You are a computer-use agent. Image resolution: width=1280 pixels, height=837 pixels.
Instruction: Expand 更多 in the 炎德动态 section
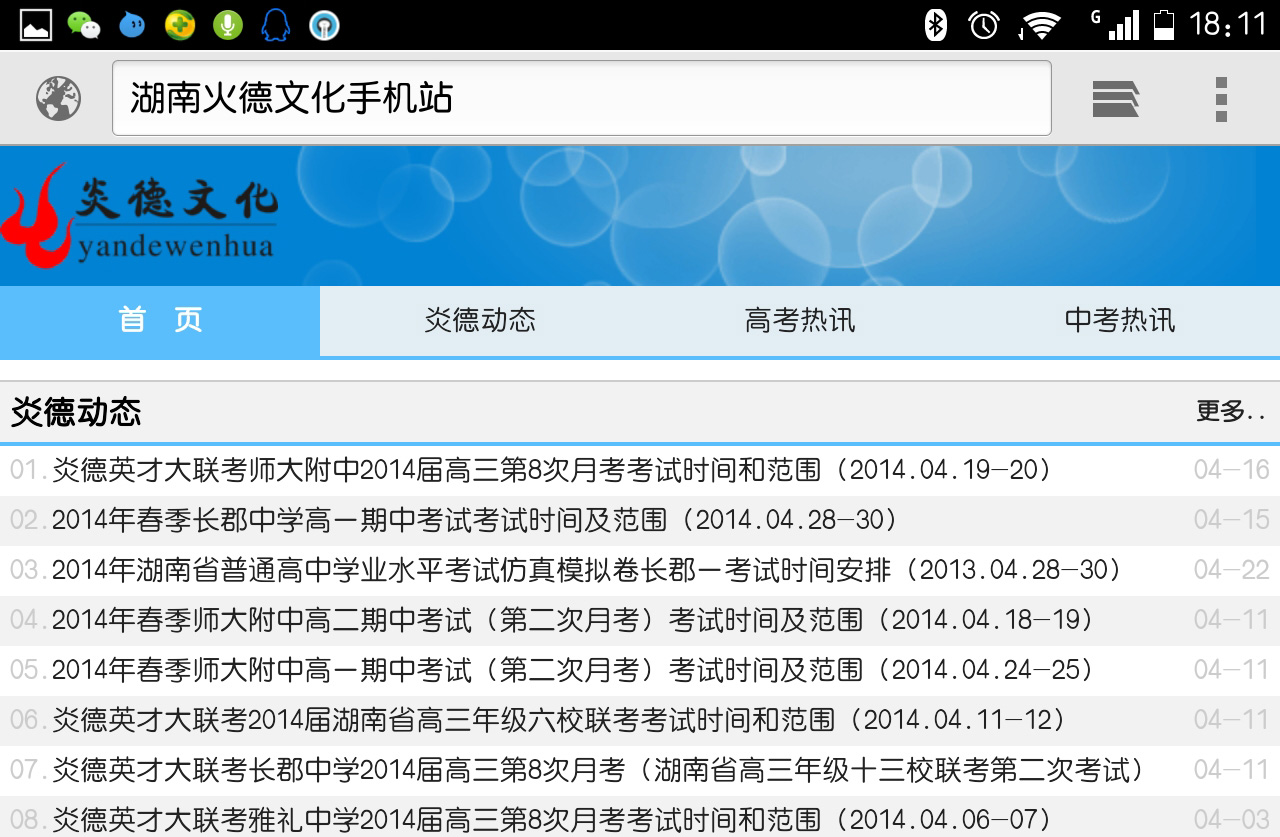1231,411
